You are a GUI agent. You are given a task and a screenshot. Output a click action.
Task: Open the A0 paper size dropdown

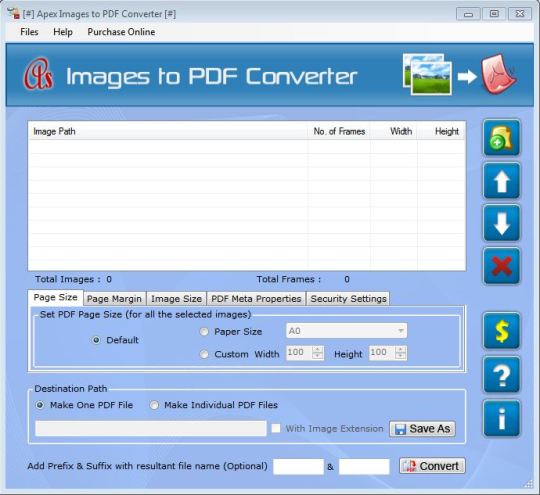point(346,331)
